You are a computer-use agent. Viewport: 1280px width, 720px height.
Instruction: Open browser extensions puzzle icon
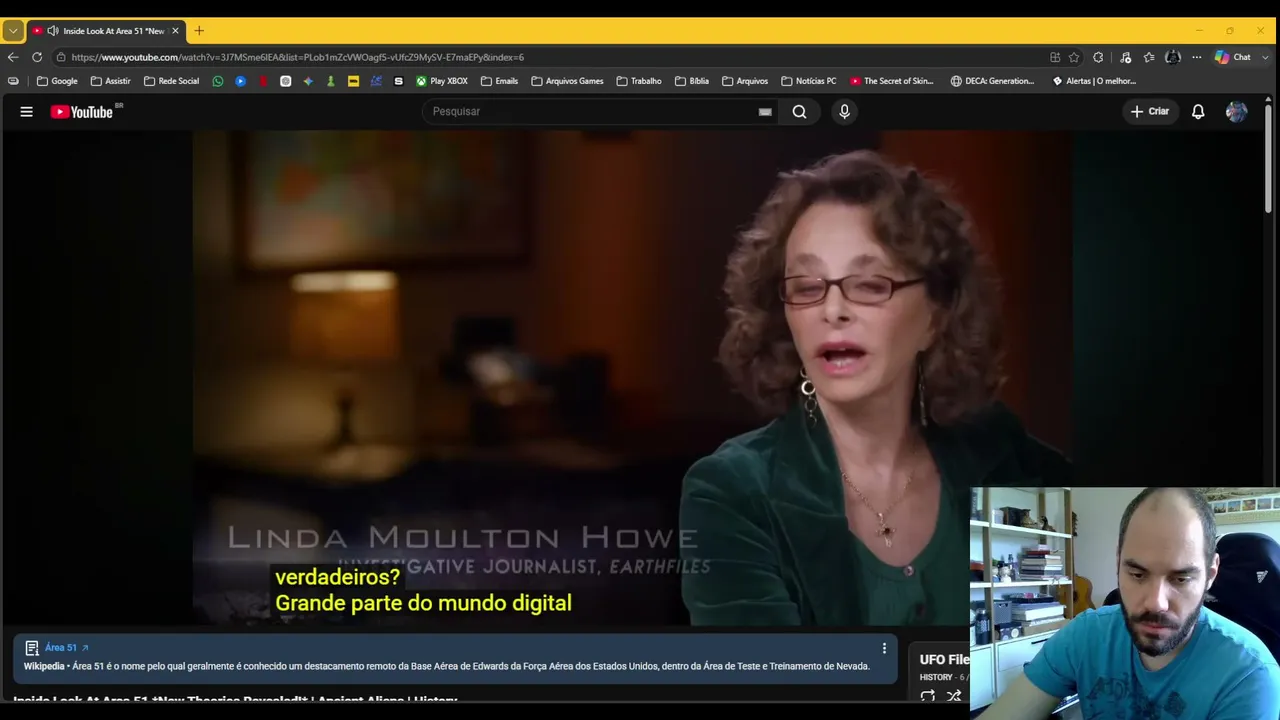coord(1098,57)
